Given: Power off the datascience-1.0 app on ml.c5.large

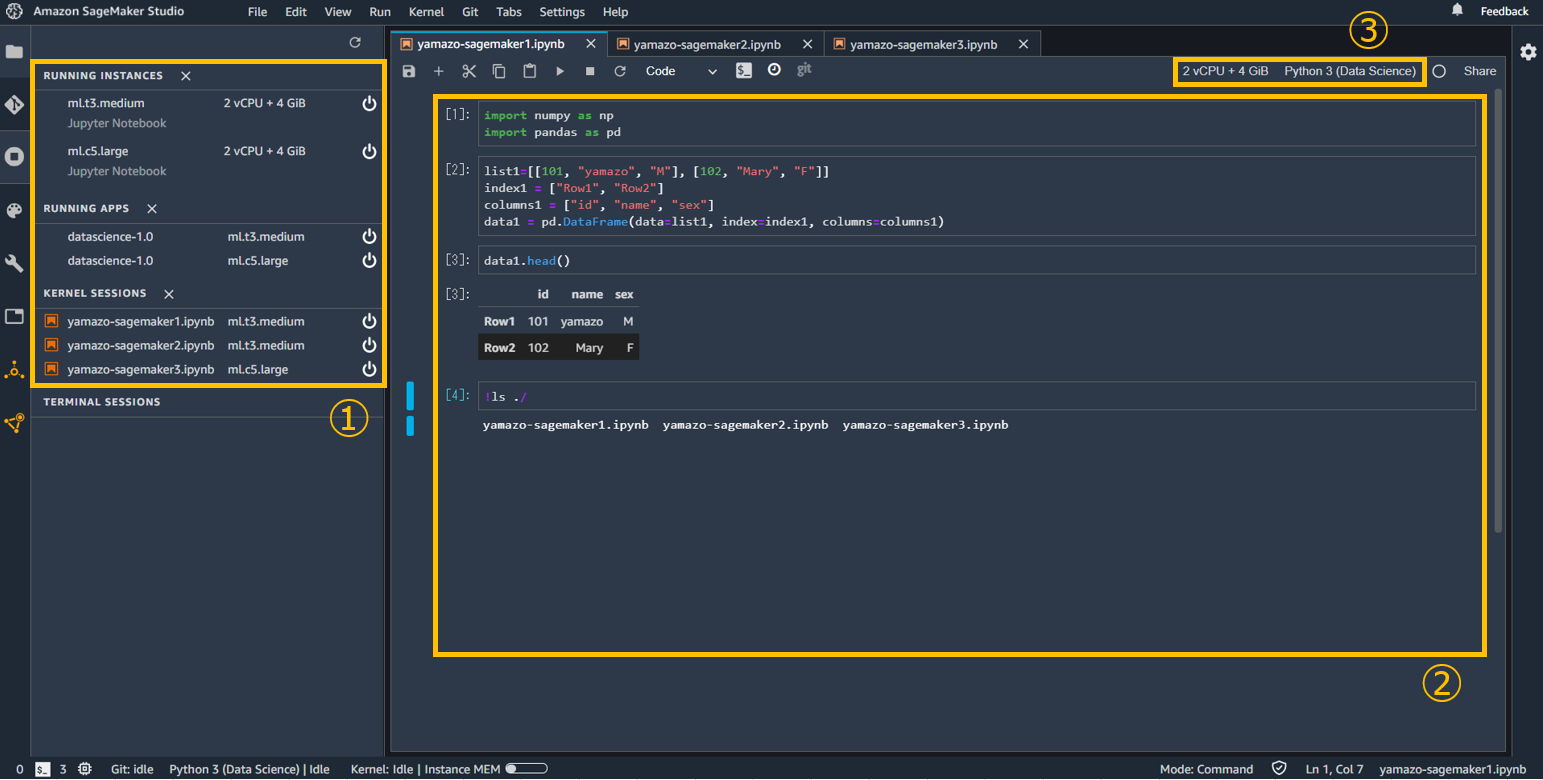Looking at the screenshot, I should [x=369, y=260].
